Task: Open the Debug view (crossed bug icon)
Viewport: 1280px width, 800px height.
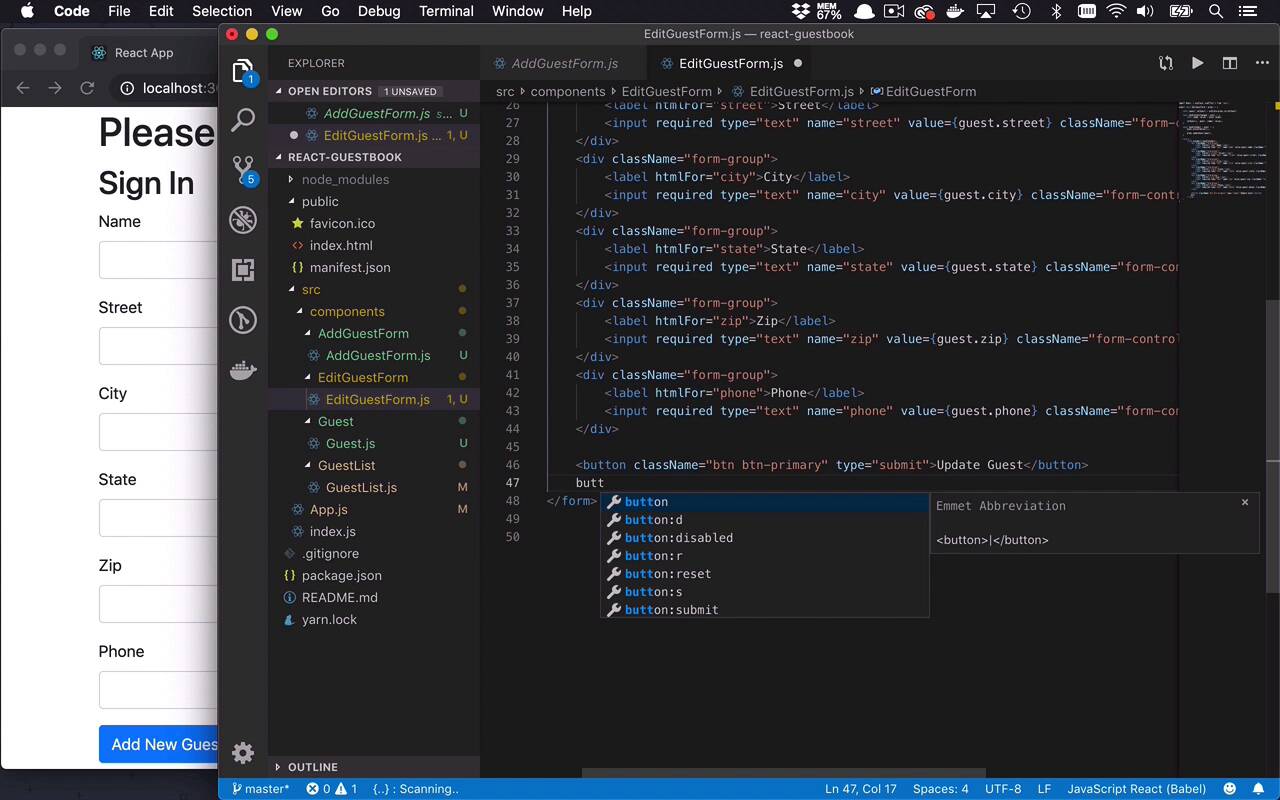Action: pos(243,220)
